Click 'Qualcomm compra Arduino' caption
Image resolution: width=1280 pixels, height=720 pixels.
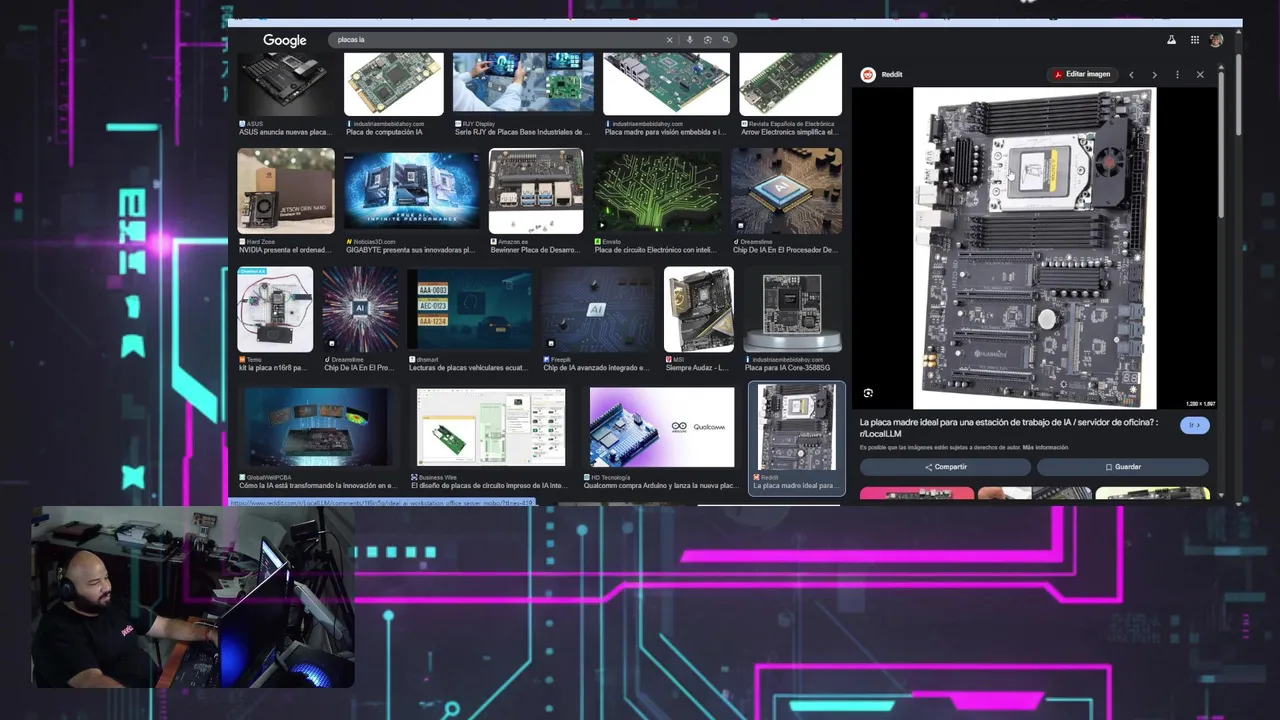662,486
